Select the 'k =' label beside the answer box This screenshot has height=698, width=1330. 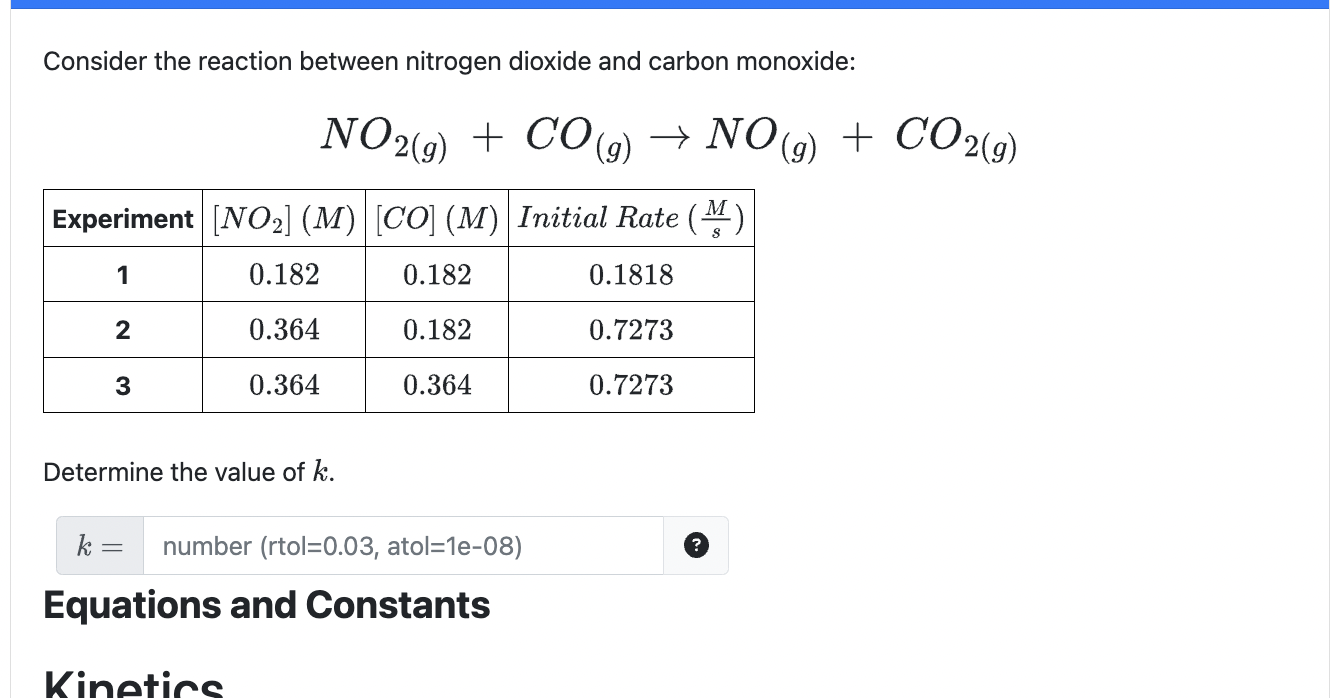(98, 545)
